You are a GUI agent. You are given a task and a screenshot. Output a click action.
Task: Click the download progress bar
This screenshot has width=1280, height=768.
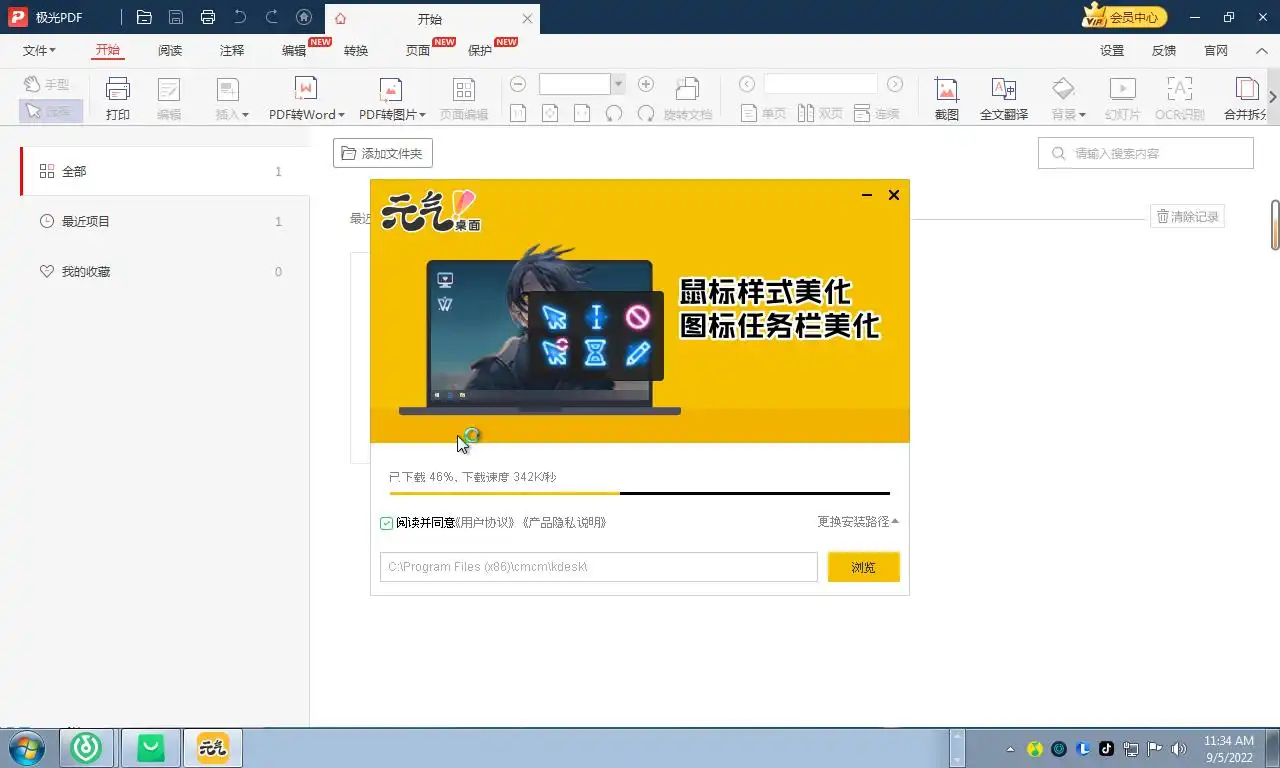pos(640,493)
